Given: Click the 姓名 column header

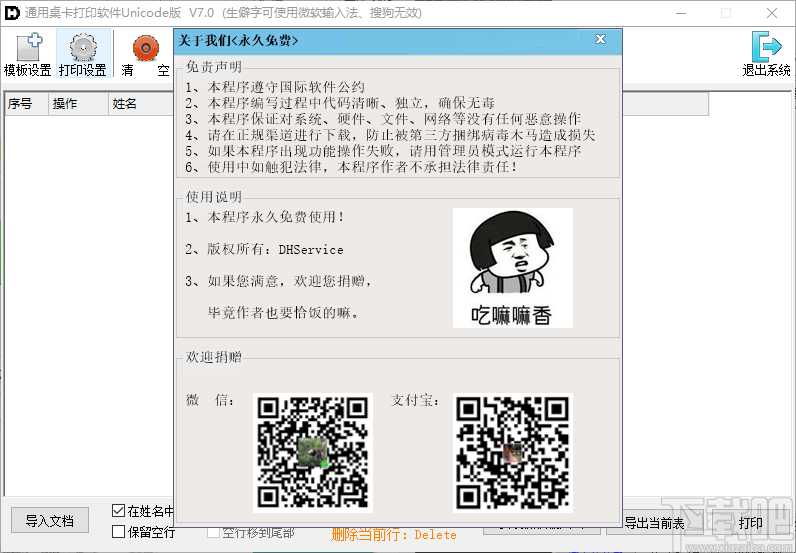Looking at the screenshot, I should [x=141, y=104].
